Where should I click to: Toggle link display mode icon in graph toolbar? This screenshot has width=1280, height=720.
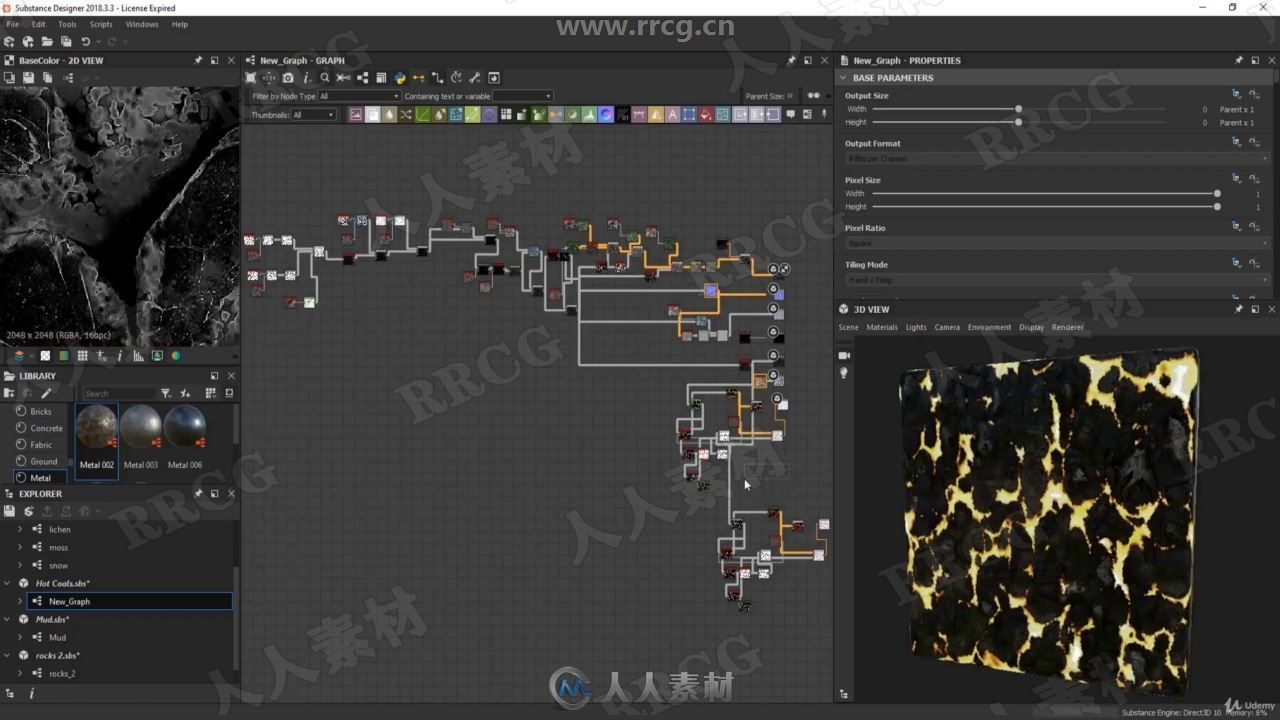[437, 78]
